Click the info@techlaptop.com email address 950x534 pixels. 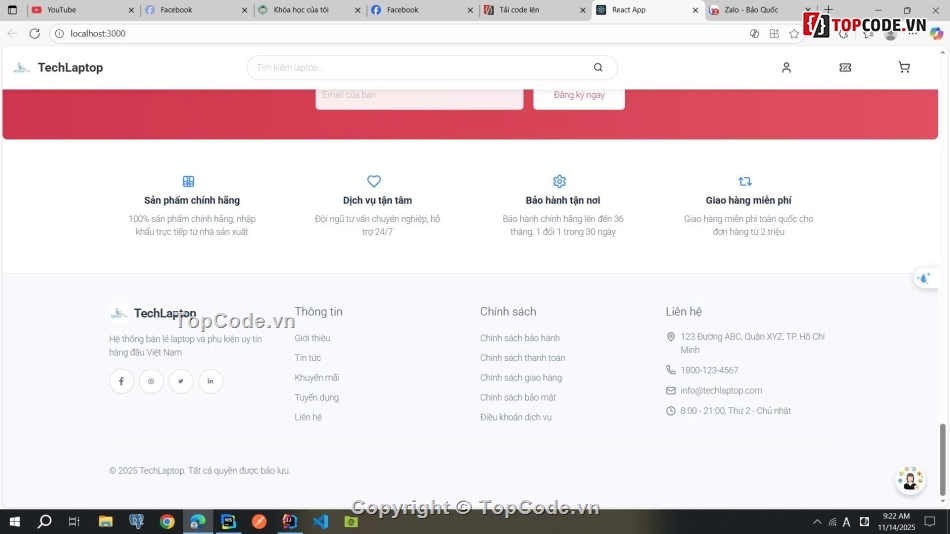click(721, 390)
